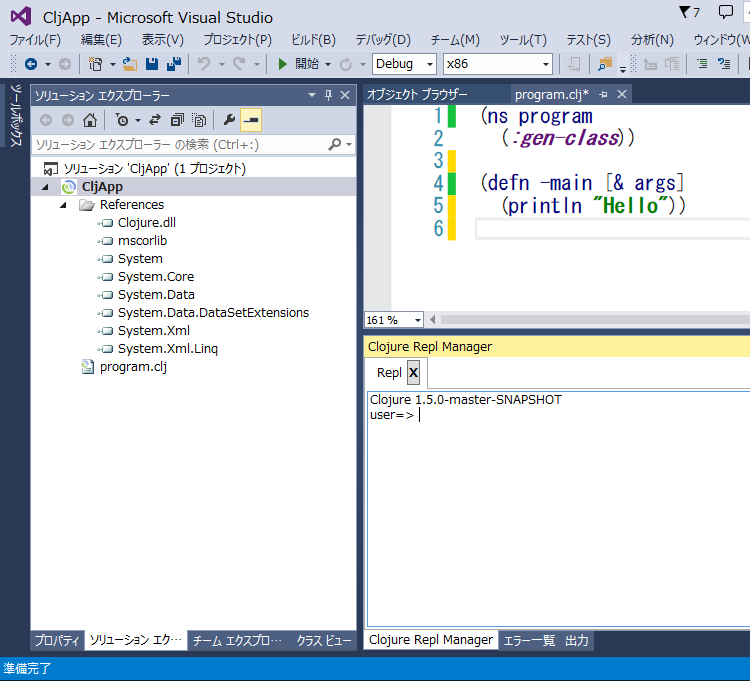The image size is (750, 681).
Task: Click the Navigate Backward toolbar arrow
Action: click(x=31, y=64)
